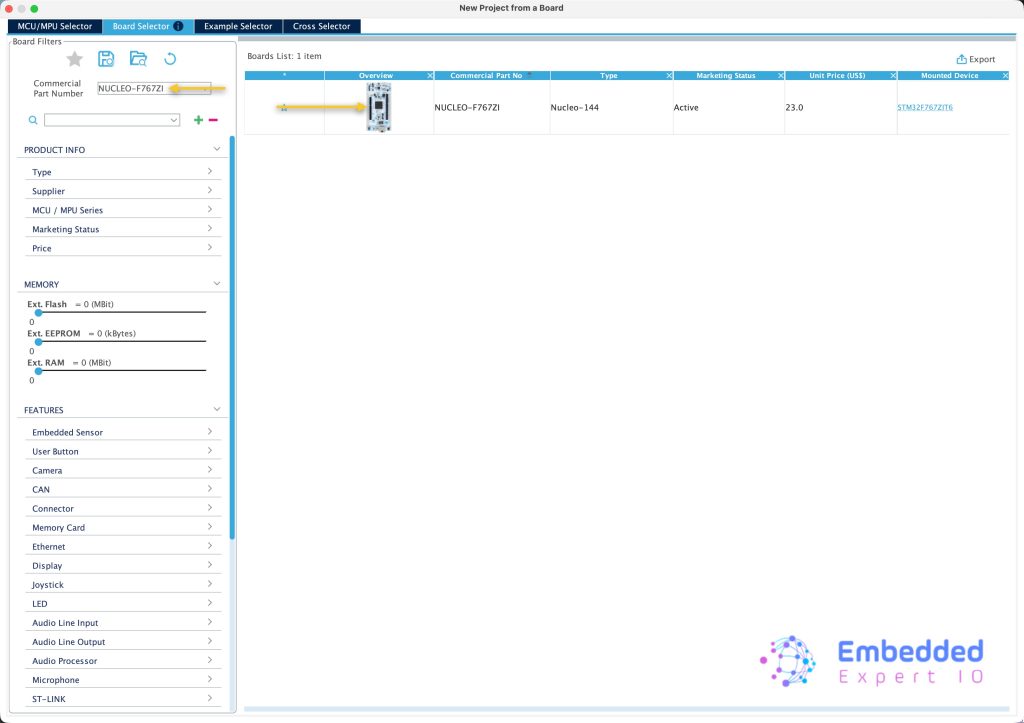Click the save search filter icon
1024x723 pixels.
pyautogui.click(x=106, y=59)
